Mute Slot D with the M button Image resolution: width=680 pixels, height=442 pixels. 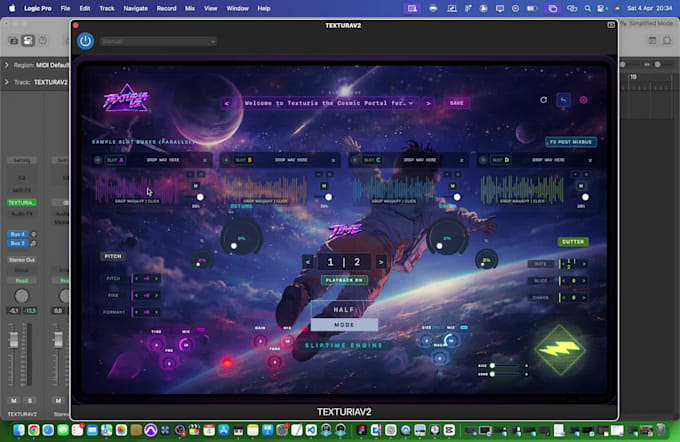(581, 186)
